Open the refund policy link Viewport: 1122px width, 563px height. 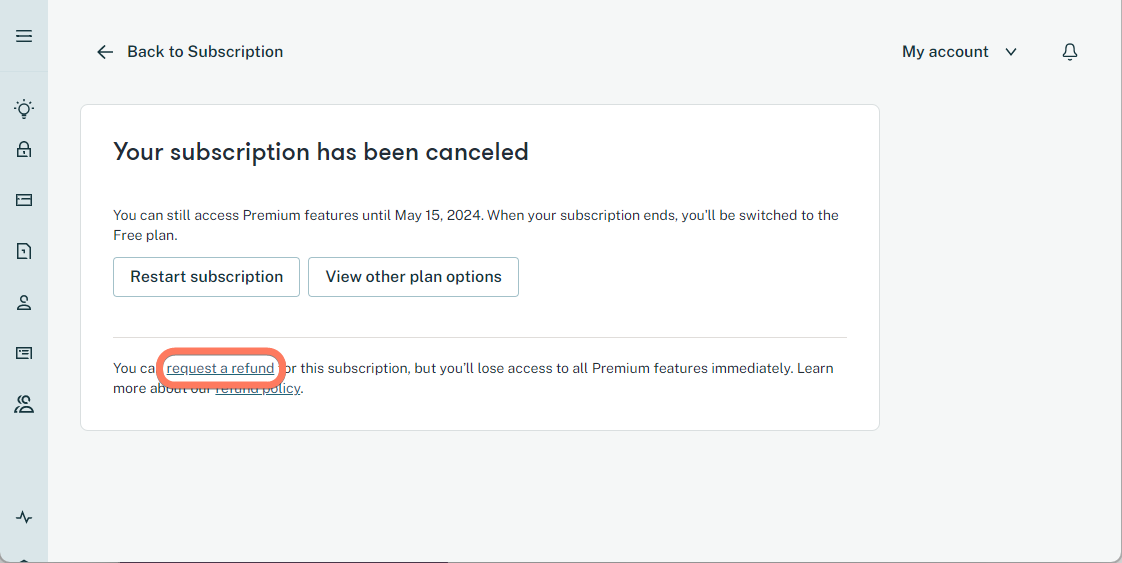pos(258,389)
